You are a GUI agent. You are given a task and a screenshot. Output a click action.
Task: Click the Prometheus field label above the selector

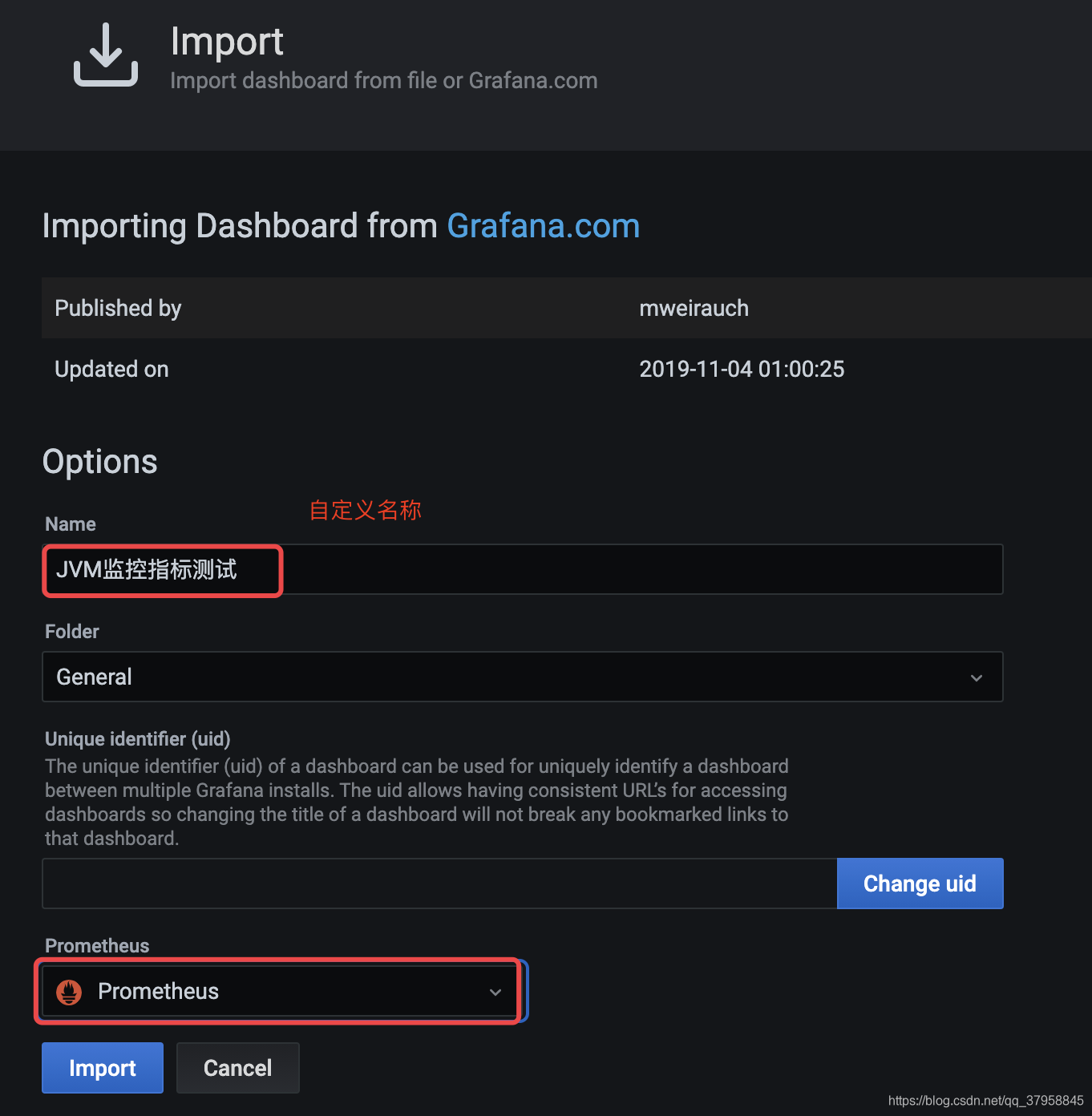coord(97,946)
